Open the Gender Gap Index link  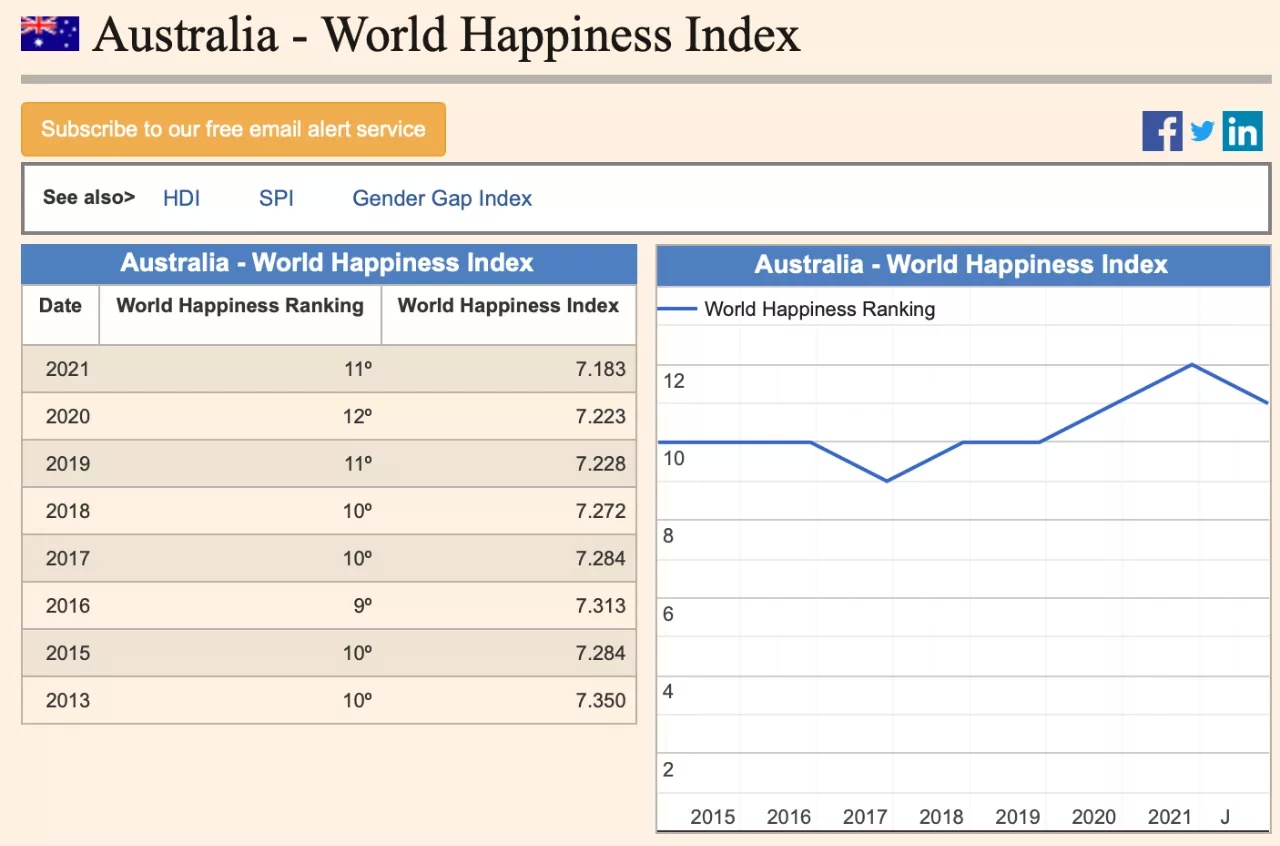click(442, 198)
